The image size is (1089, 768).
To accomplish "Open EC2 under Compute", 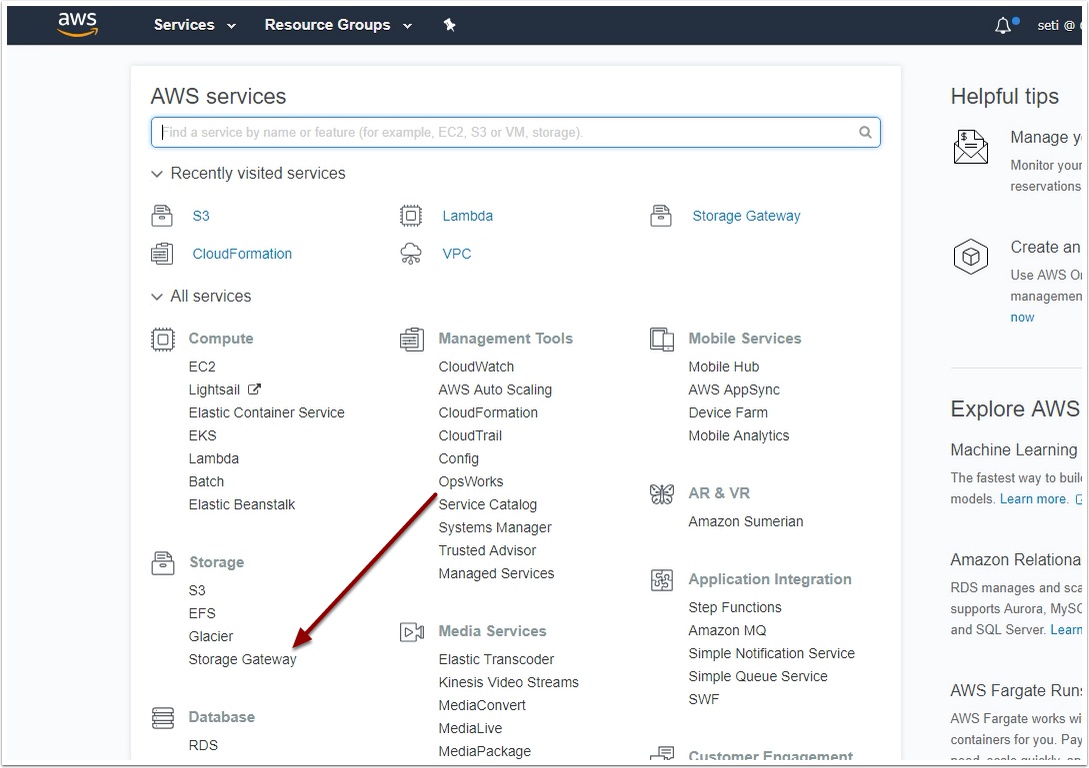I will coord(202,367).
